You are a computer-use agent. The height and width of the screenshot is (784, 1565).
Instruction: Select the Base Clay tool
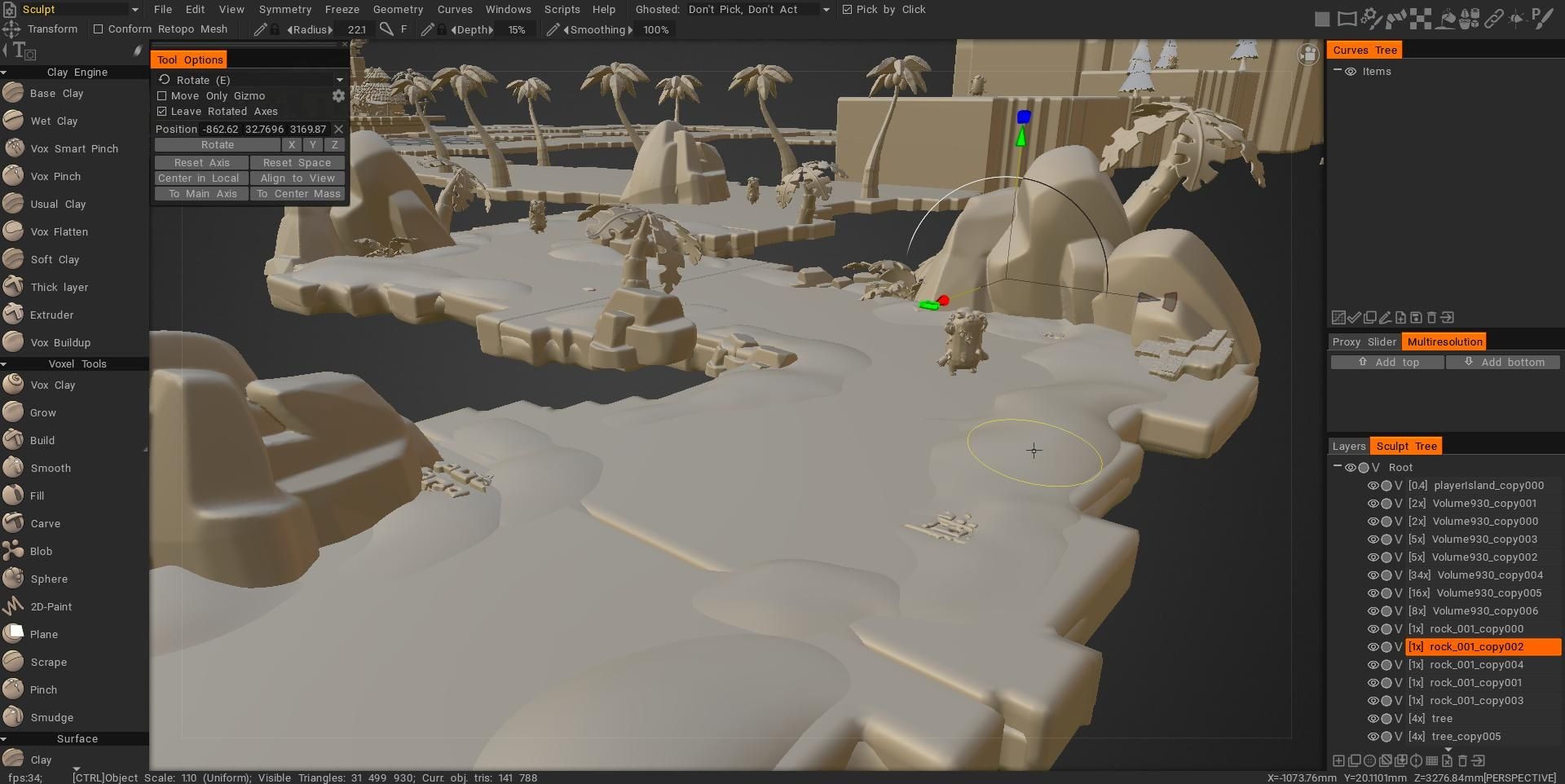57,93
